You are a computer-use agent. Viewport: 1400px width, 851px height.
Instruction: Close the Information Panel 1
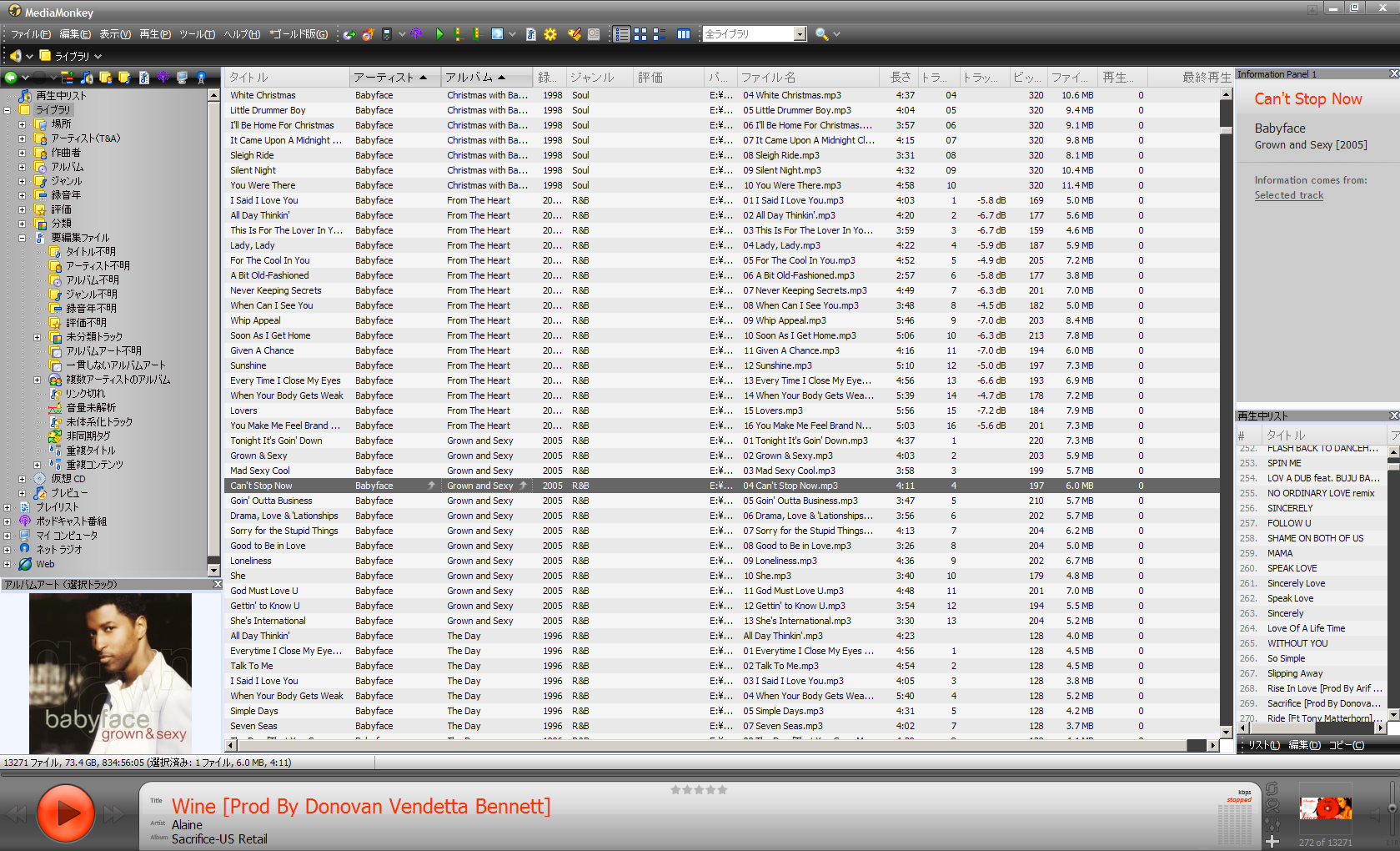point(1393,74)
